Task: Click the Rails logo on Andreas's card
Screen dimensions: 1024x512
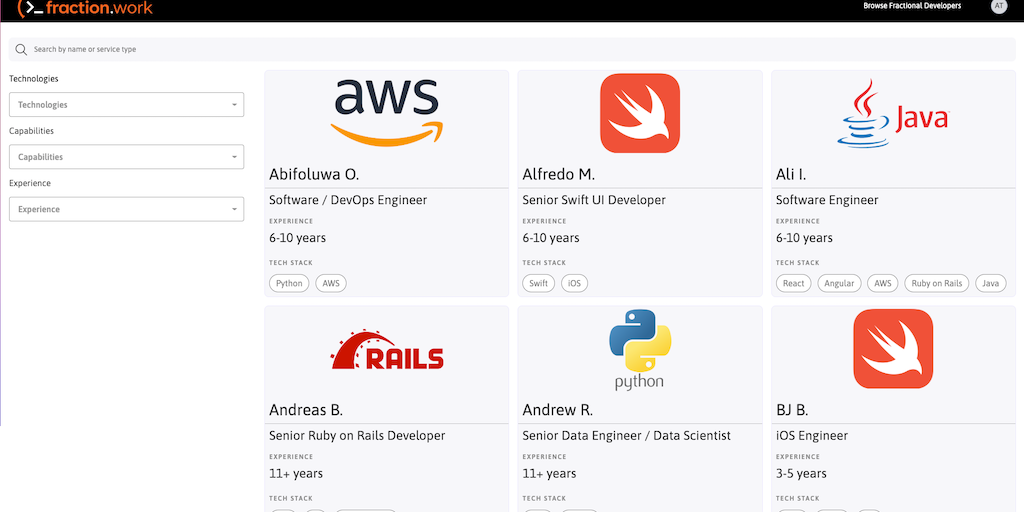Action: (x=387, y=349)
